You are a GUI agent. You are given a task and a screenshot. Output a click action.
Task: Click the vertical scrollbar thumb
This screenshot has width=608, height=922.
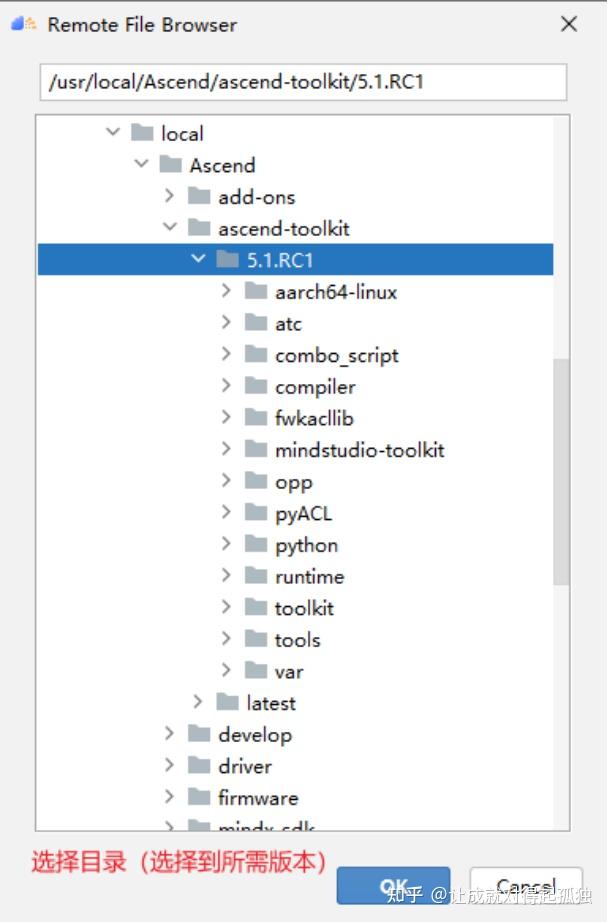561,470
